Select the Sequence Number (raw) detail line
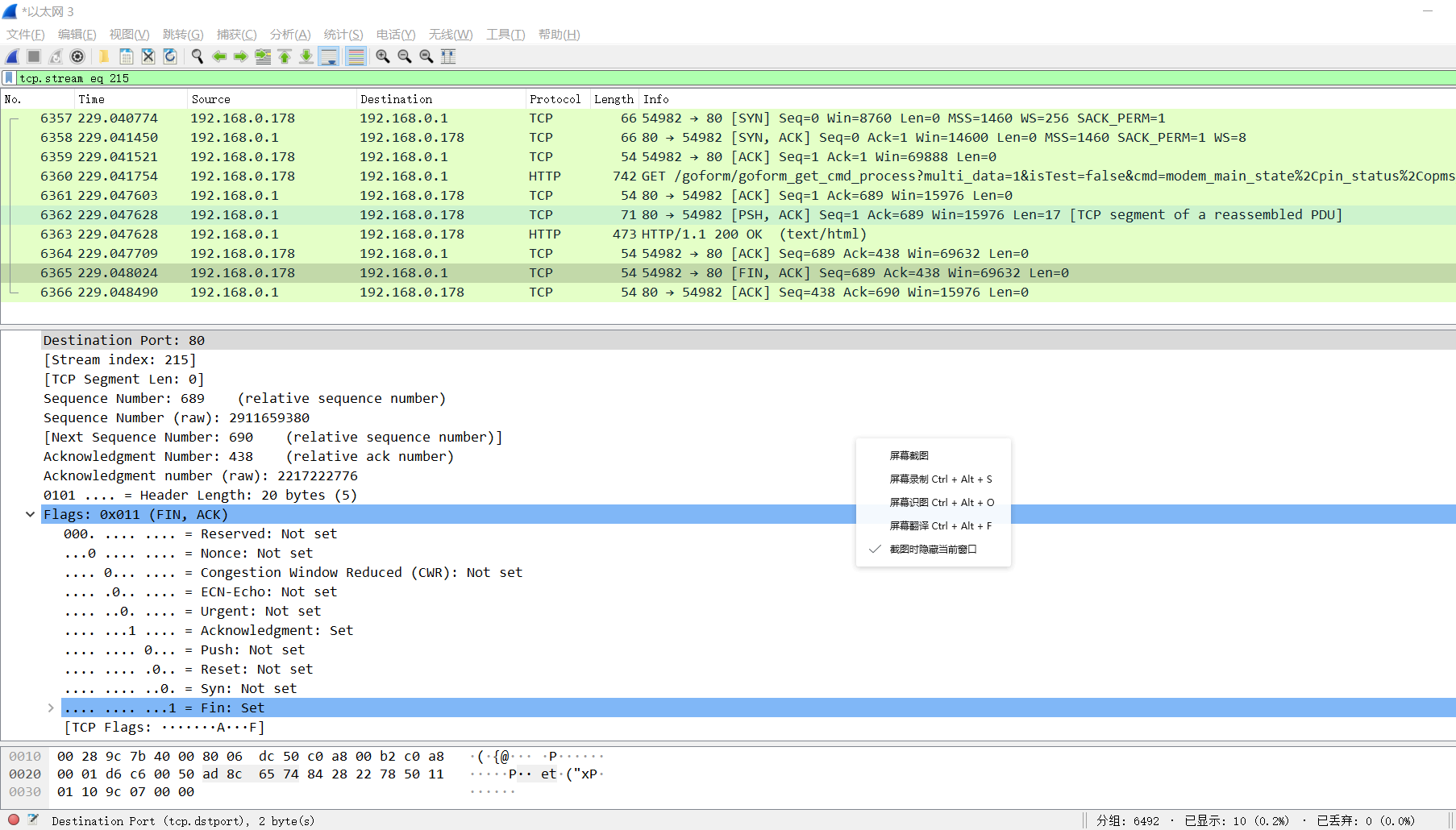The image size is (1456, 830). click(177, 418)
